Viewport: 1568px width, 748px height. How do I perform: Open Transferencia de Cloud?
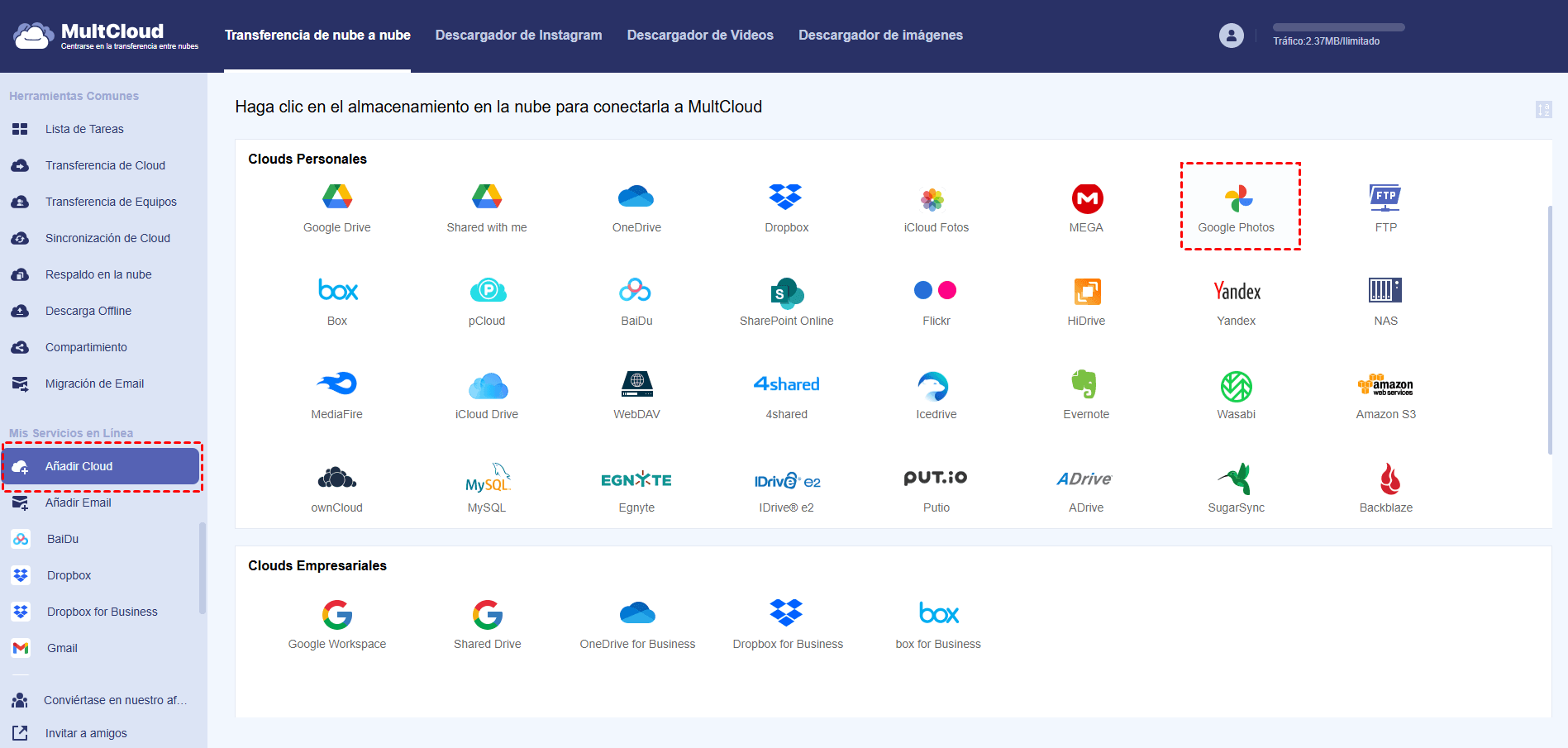click(103, 165)
